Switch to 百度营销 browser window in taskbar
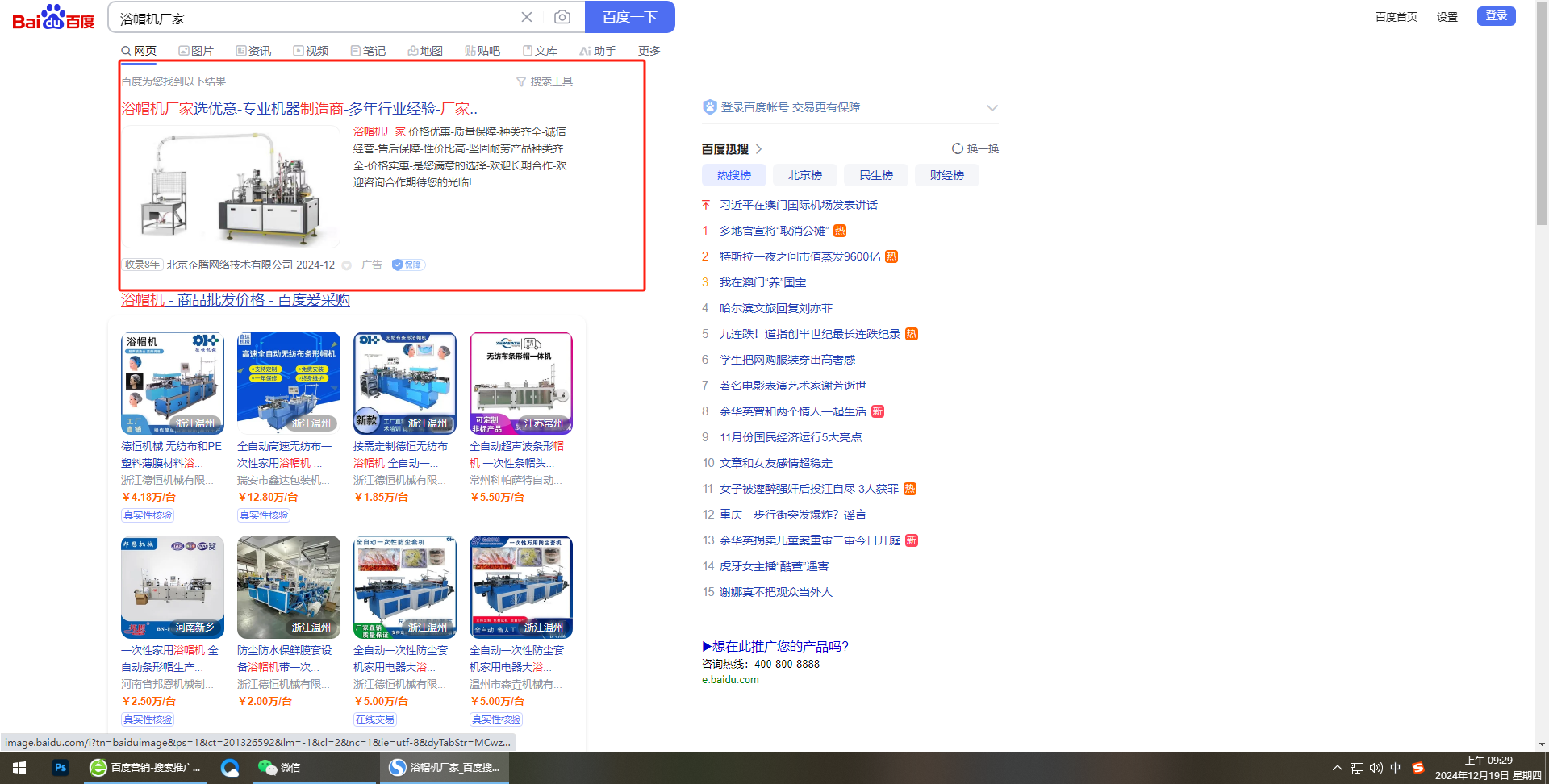This screenshot has height=784, width=1549. click(147, 768)
